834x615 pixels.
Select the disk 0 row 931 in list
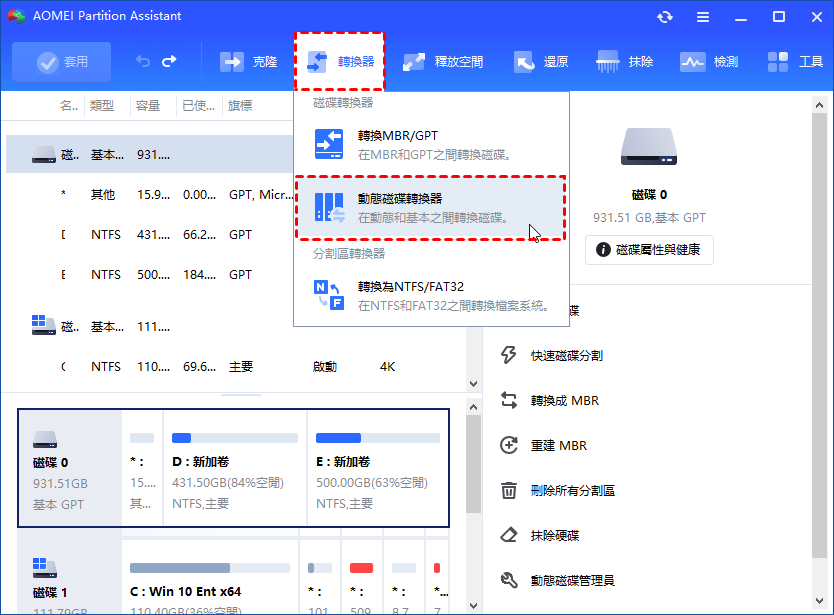(x=149, y=154)
